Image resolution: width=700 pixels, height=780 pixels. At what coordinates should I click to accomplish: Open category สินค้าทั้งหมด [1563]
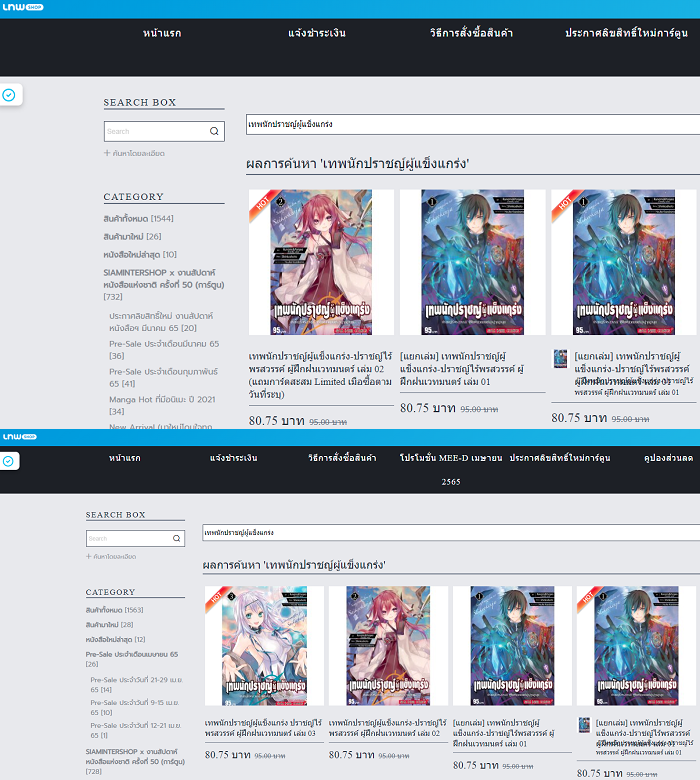tap(114, 610)
